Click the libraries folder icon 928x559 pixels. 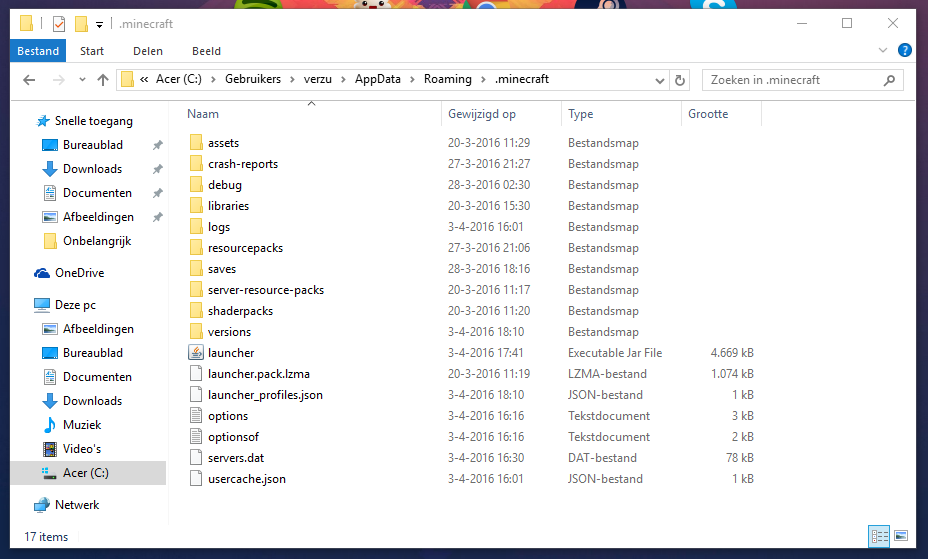click(x=196, y=206)
